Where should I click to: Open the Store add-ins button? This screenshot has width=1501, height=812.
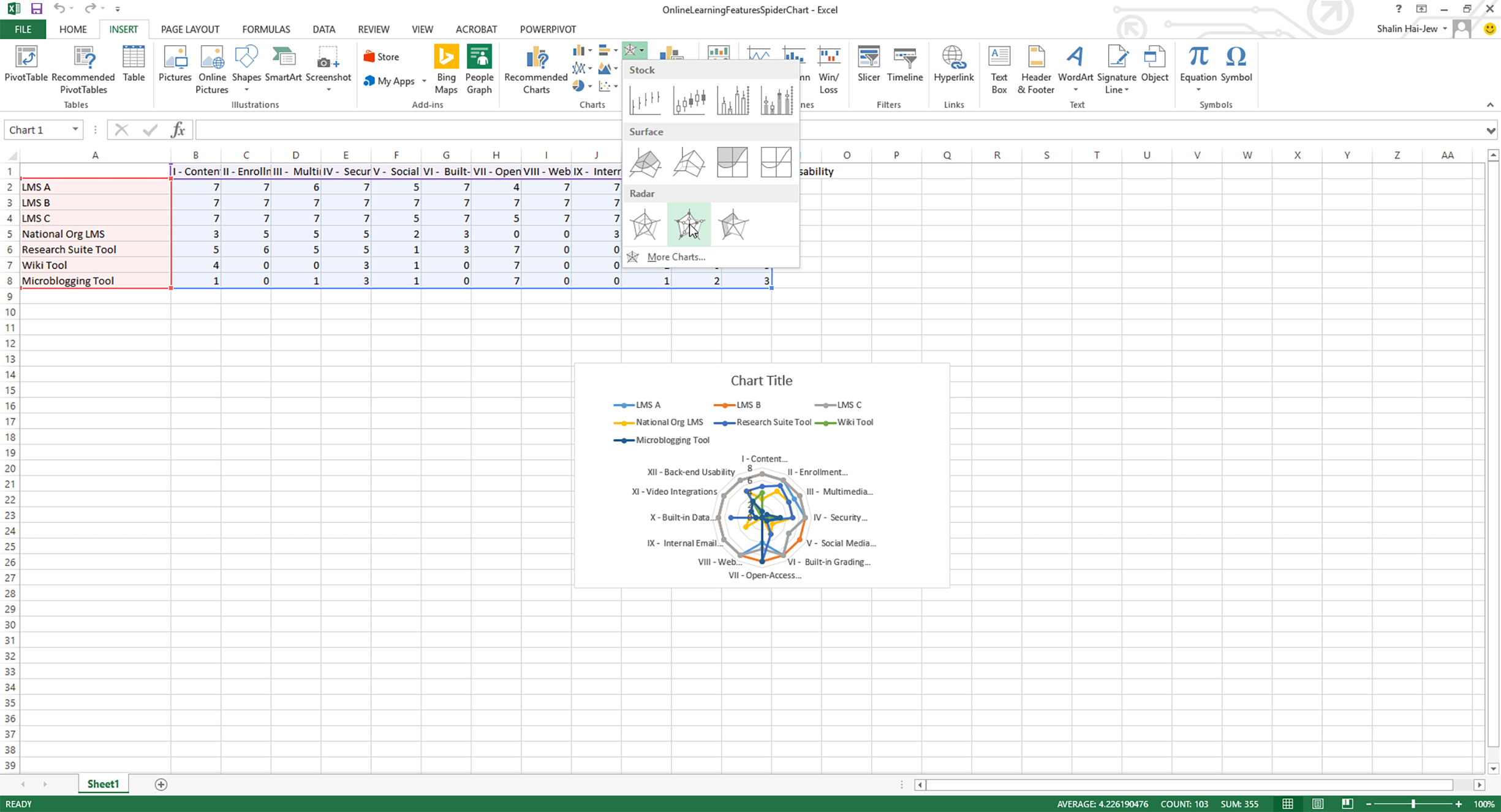click(x=381, y=56)
